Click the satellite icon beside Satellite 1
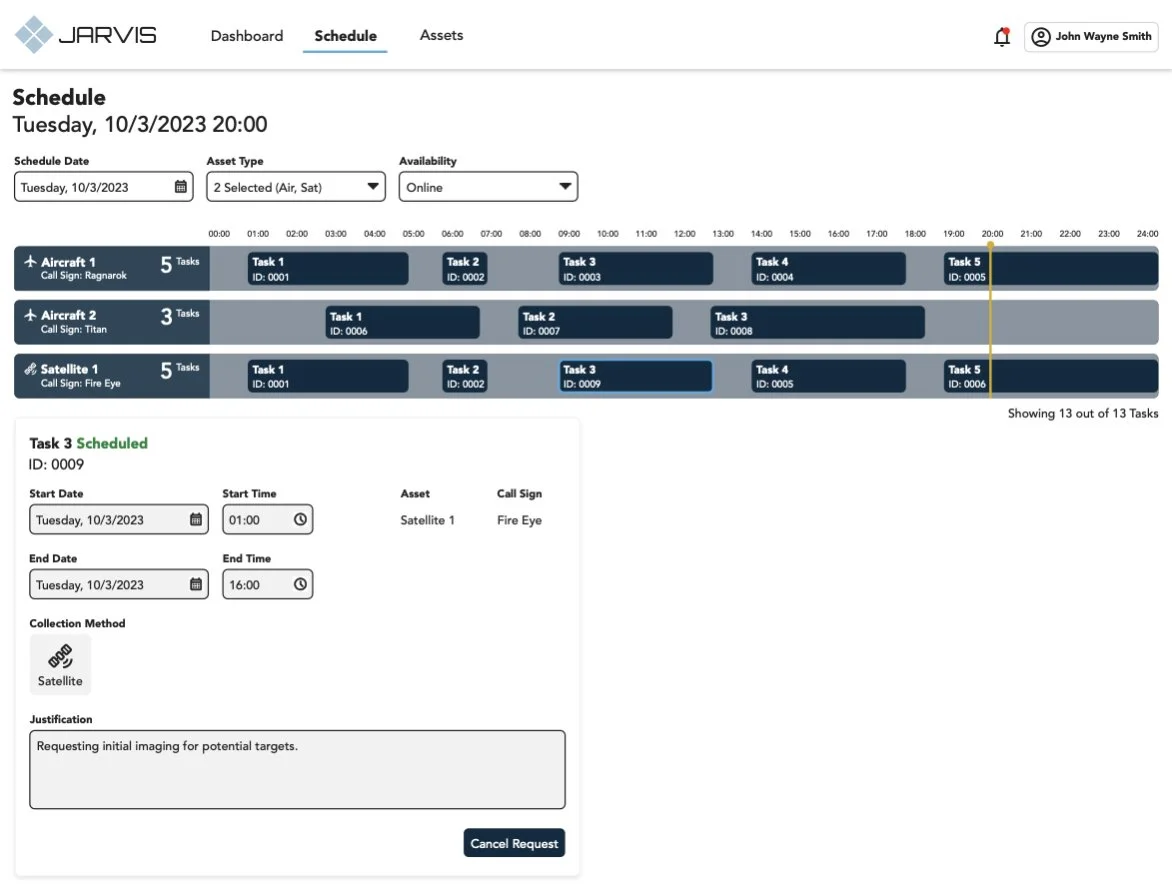The height and width of the screenshot is (884, 1172). 30,370
